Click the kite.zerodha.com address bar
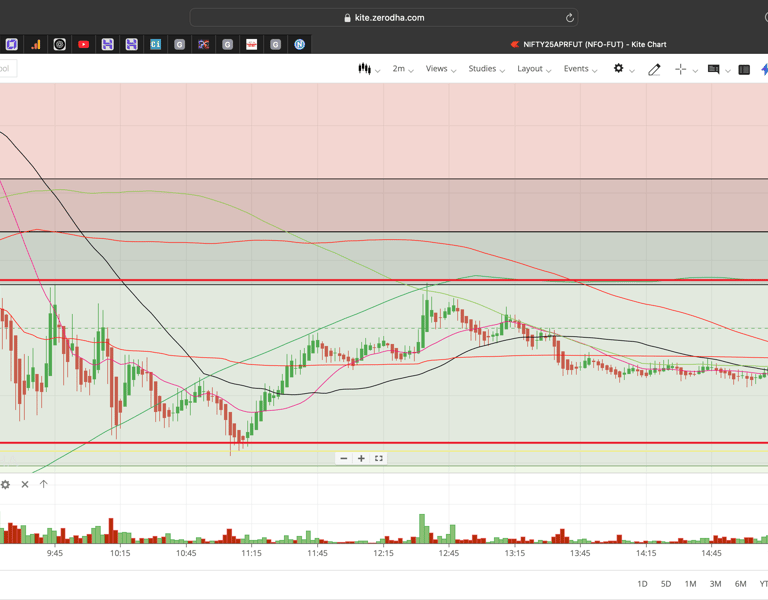 coord(384,18)
